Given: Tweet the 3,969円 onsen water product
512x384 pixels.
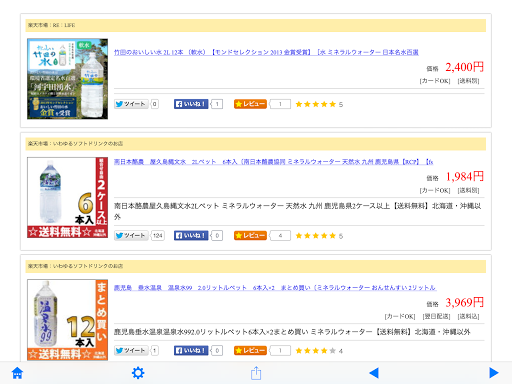Looking at the screenshot, I should click(131, 351).
